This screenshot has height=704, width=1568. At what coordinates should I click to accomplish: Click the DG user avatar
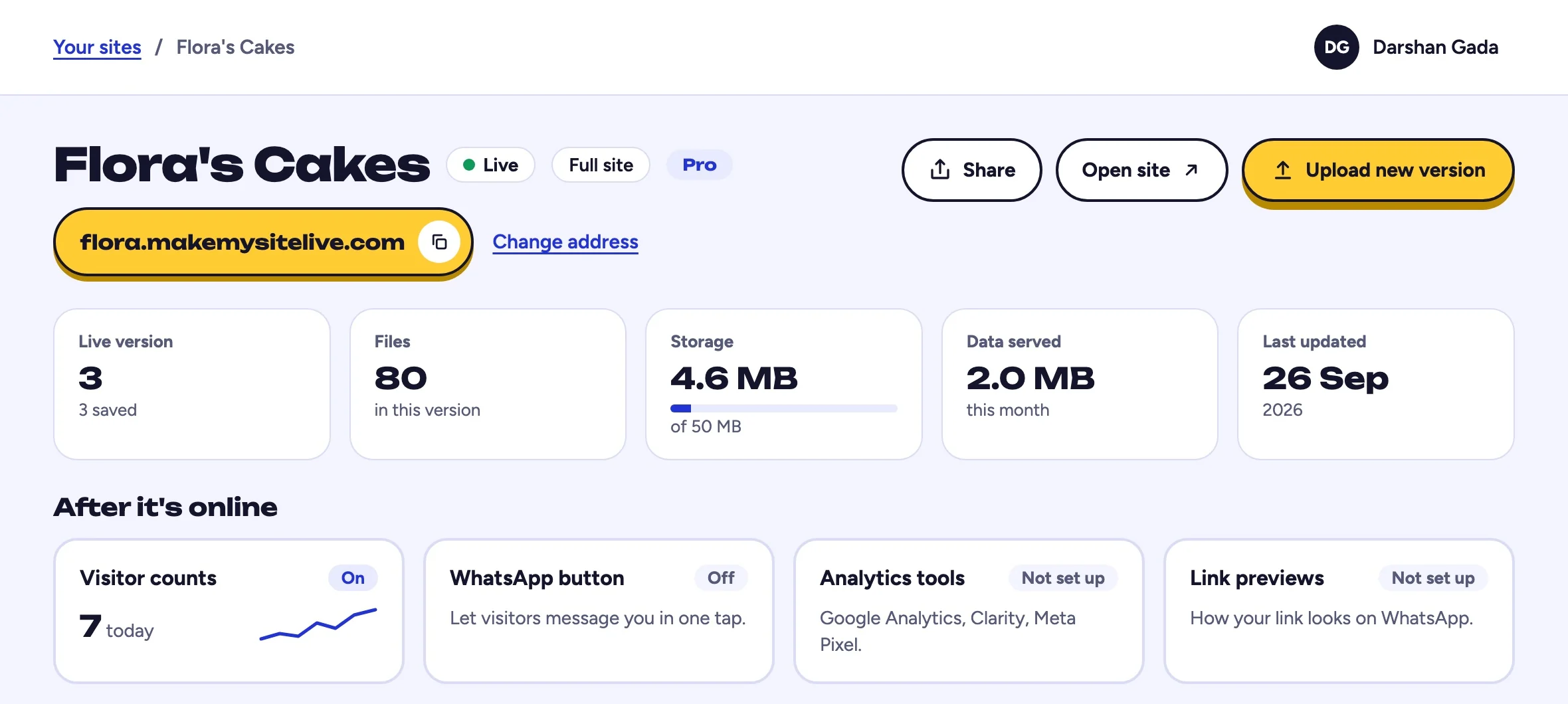pos(1336,47)
